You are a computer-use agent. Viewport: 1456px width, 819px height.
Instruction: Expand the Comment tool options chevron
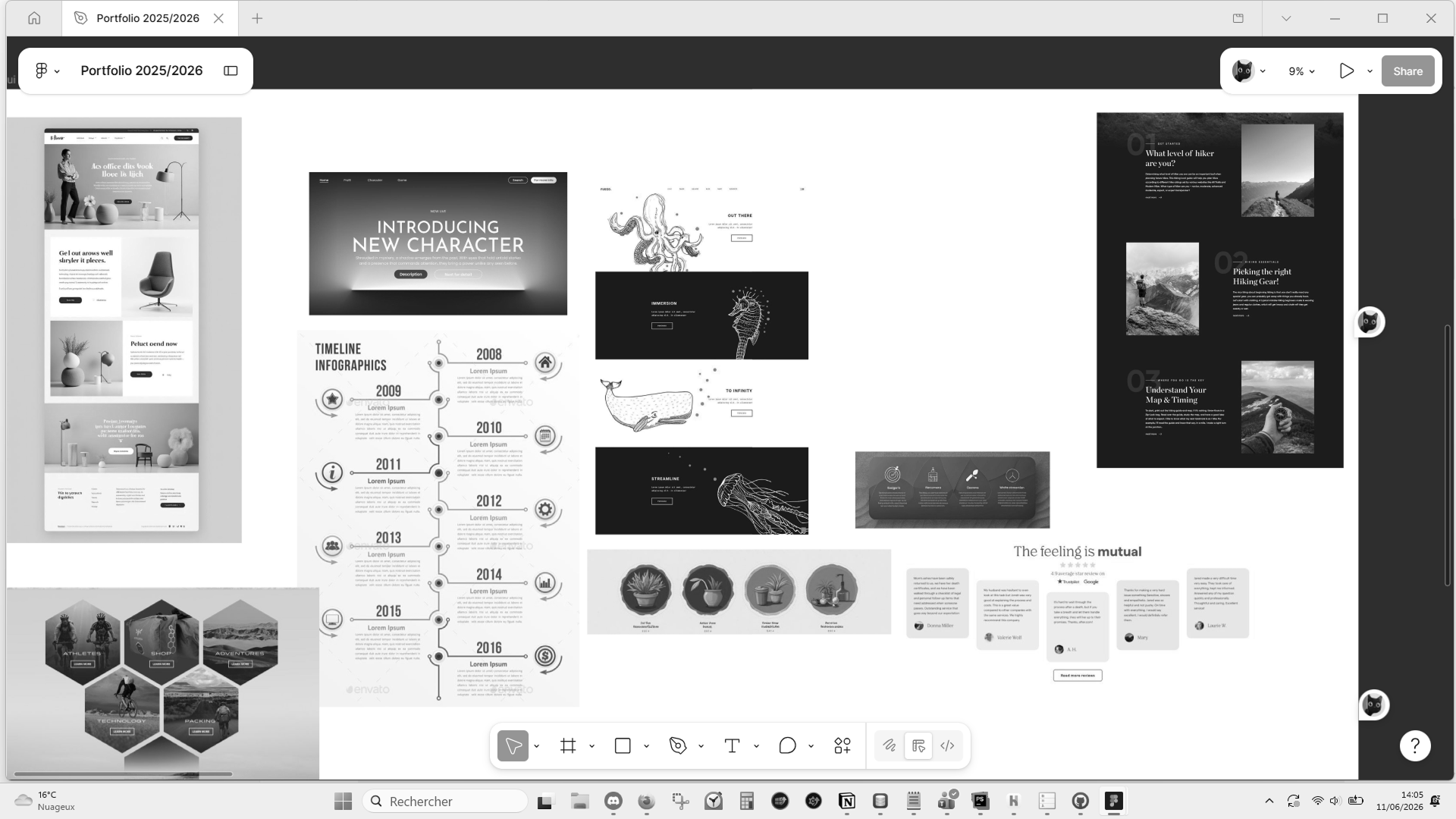pos(811,746)
